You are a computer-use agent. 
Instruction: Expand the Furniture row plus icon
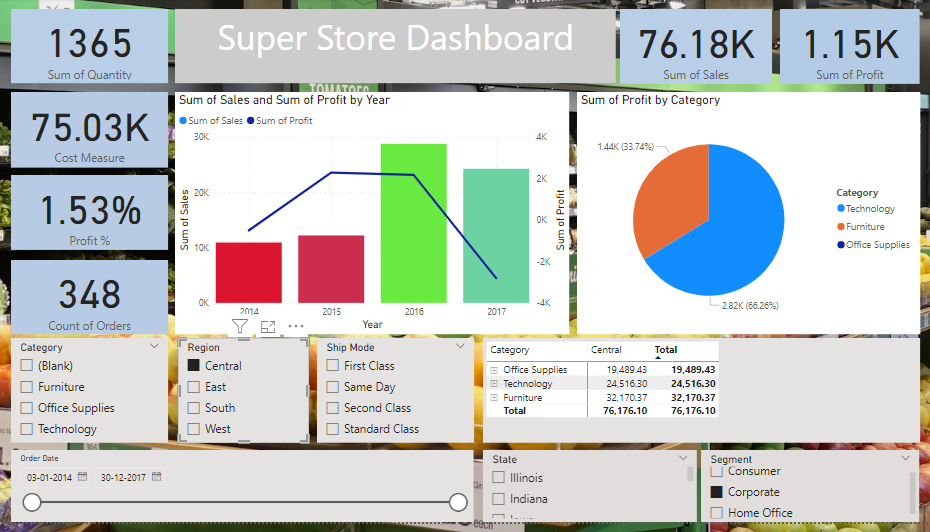[x=494, y=398]
